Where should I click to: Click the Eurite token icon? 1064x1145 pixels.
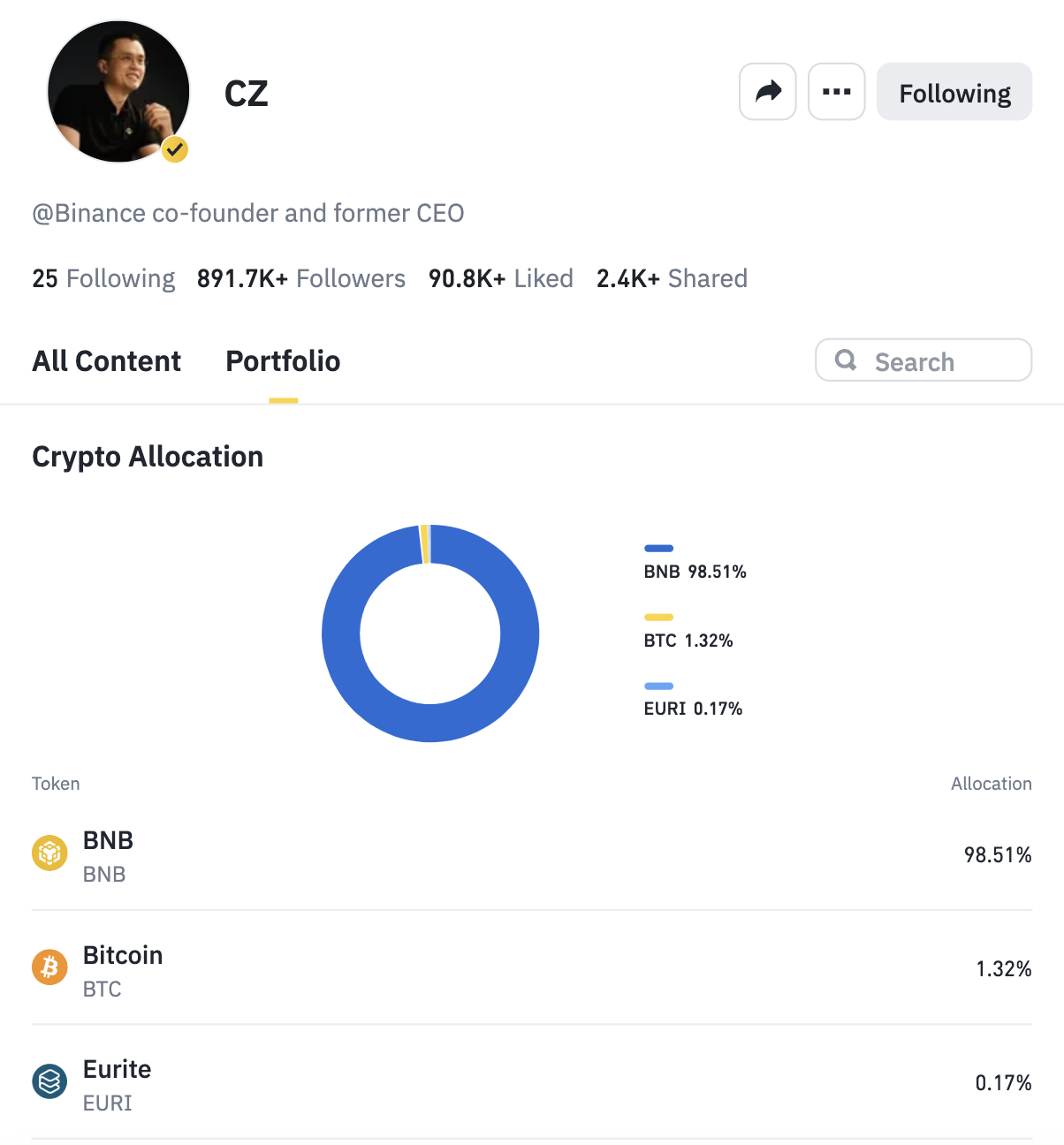[x=49, y=1081]
